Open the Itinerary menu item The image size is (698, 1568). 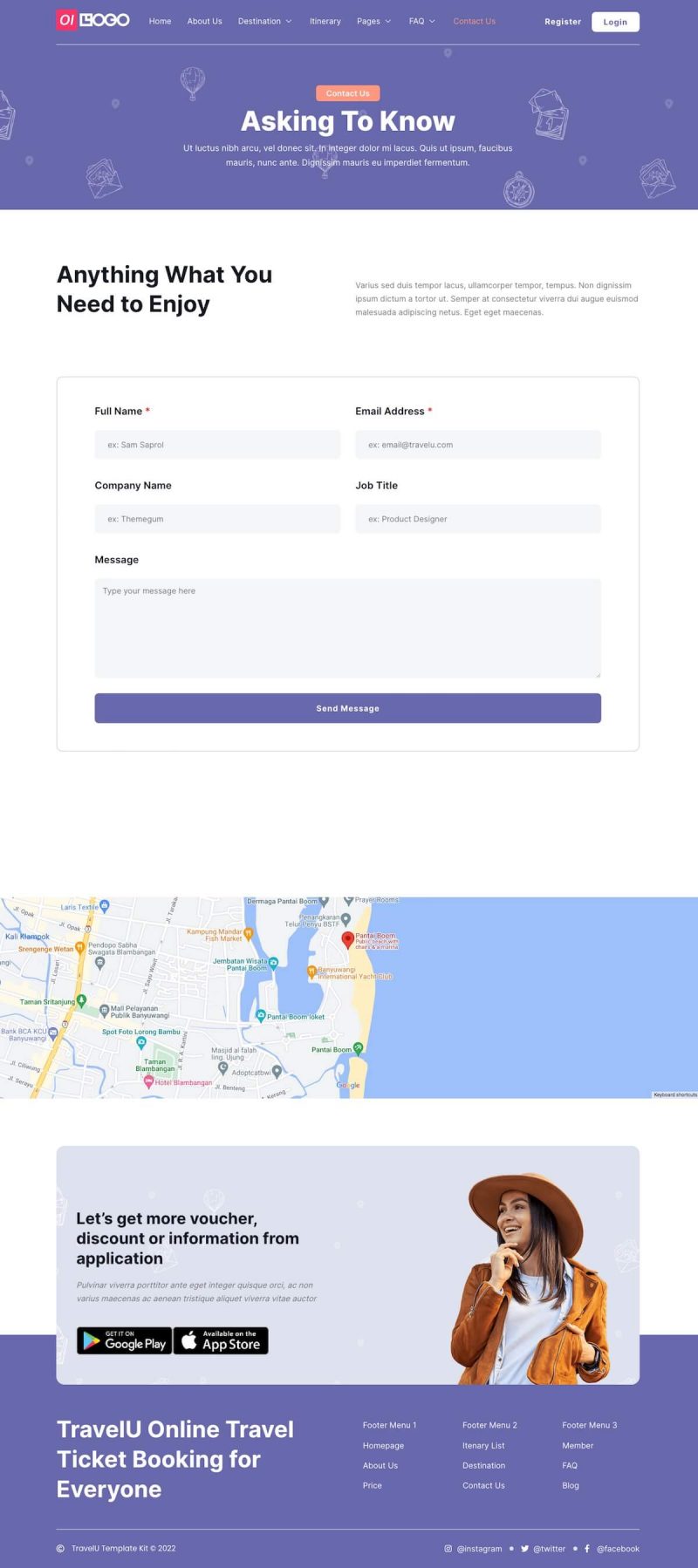click(x=325, y=21)
